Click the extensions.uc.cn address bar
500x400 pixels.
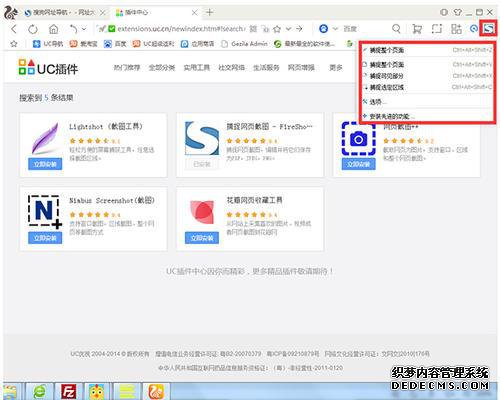tap(181, 29)
